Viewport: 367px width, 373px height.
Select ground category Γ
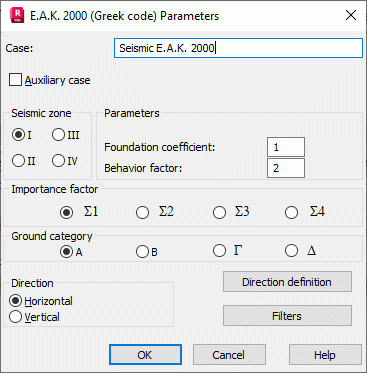click(x=219, y=251)
